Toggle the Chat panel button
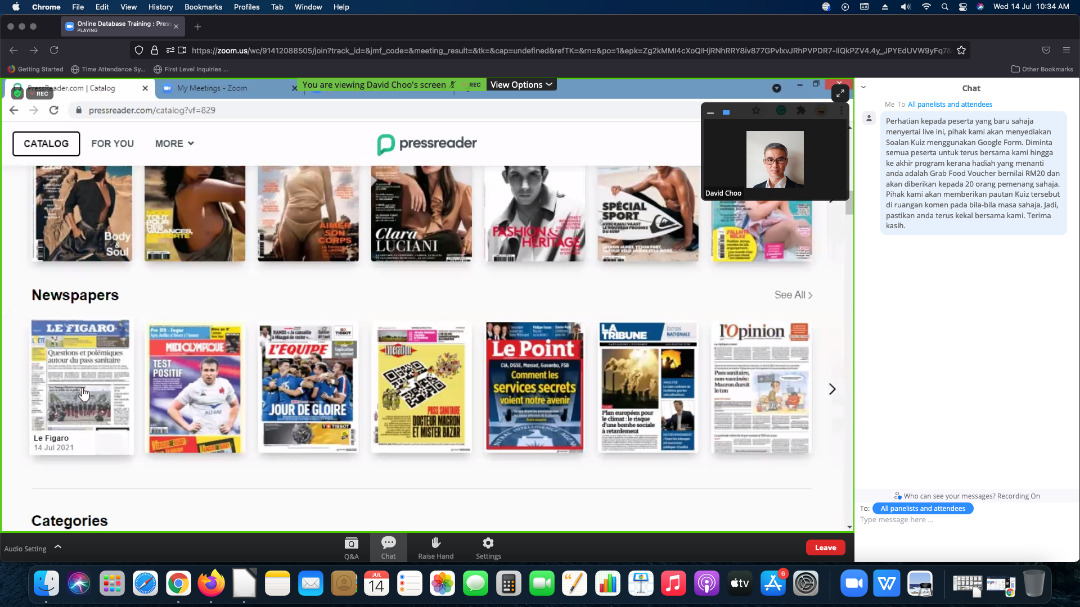1080x607 pixels. 388,548
